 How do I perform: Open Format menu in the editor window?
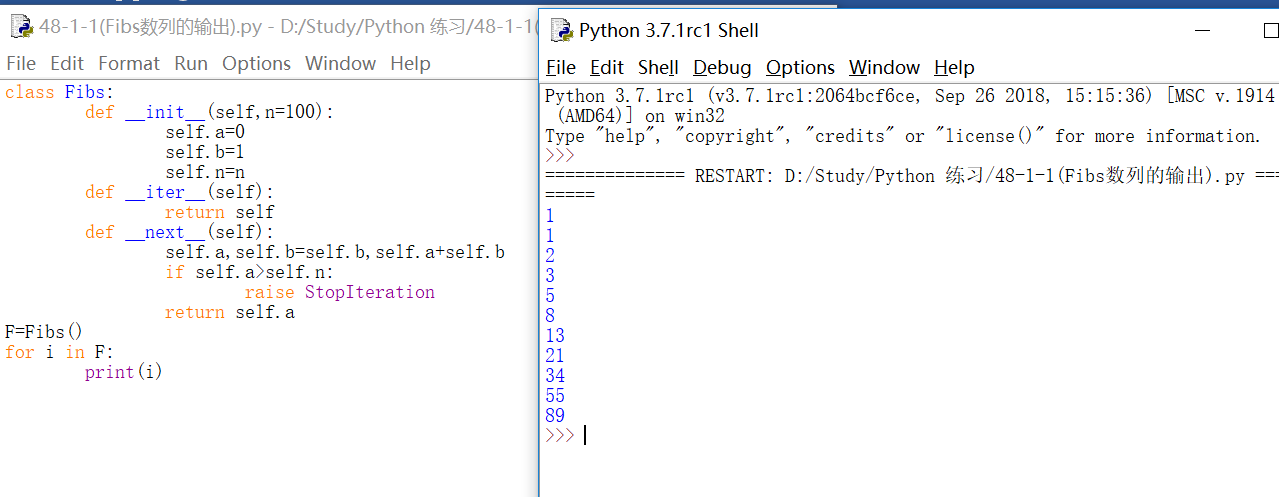point(129,63)
